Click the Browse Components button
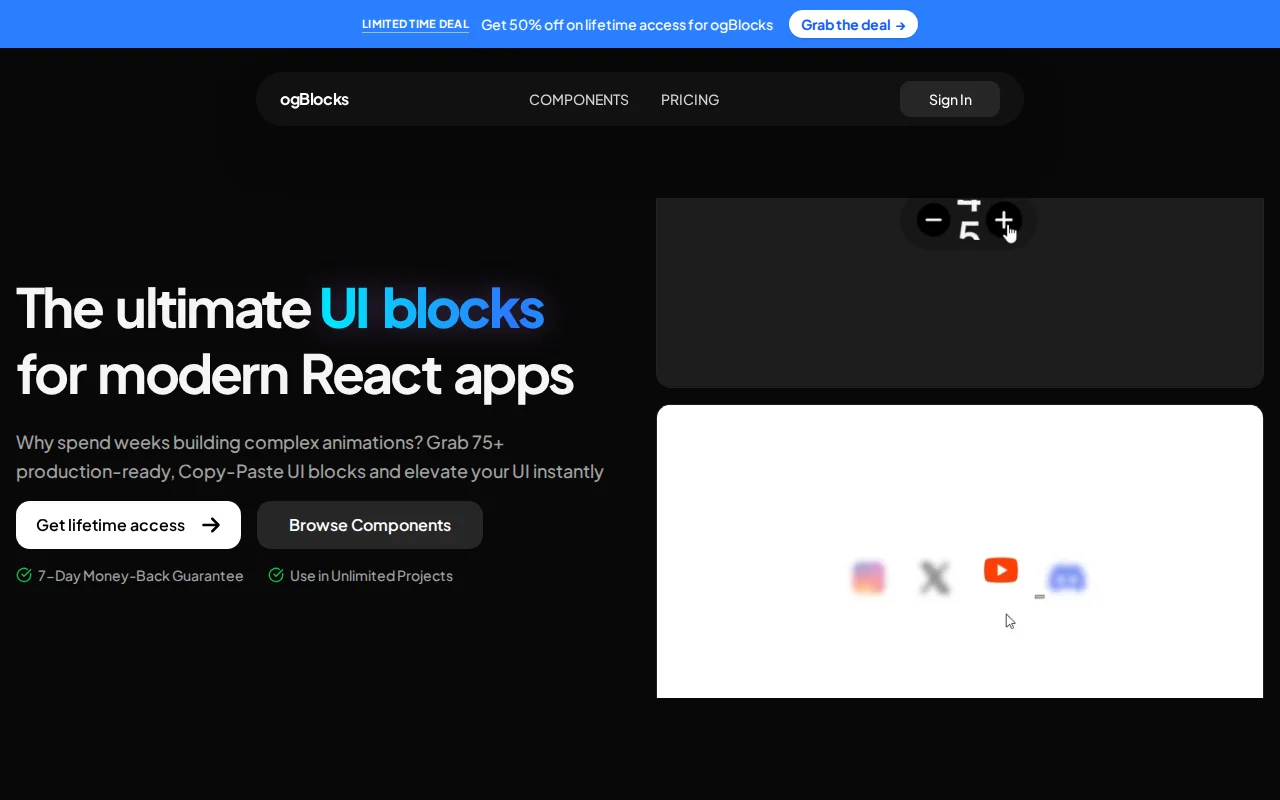 coord(370,525)
